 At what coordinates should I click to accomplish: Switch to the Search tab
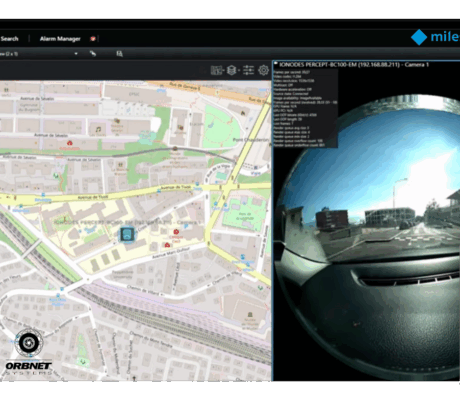point(9,39)
